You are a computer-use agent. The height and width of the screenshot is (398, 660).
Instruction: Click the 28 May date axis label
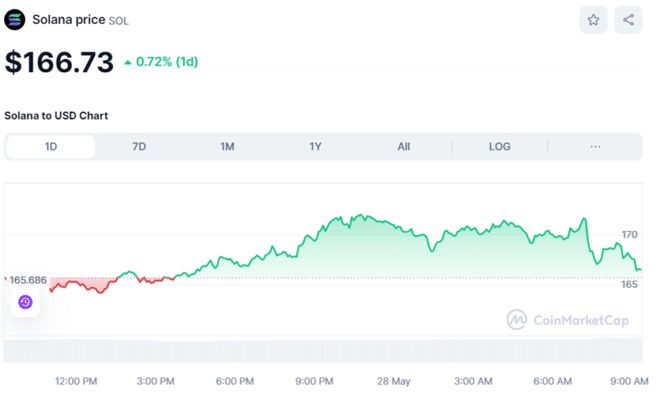pos(394,381)
